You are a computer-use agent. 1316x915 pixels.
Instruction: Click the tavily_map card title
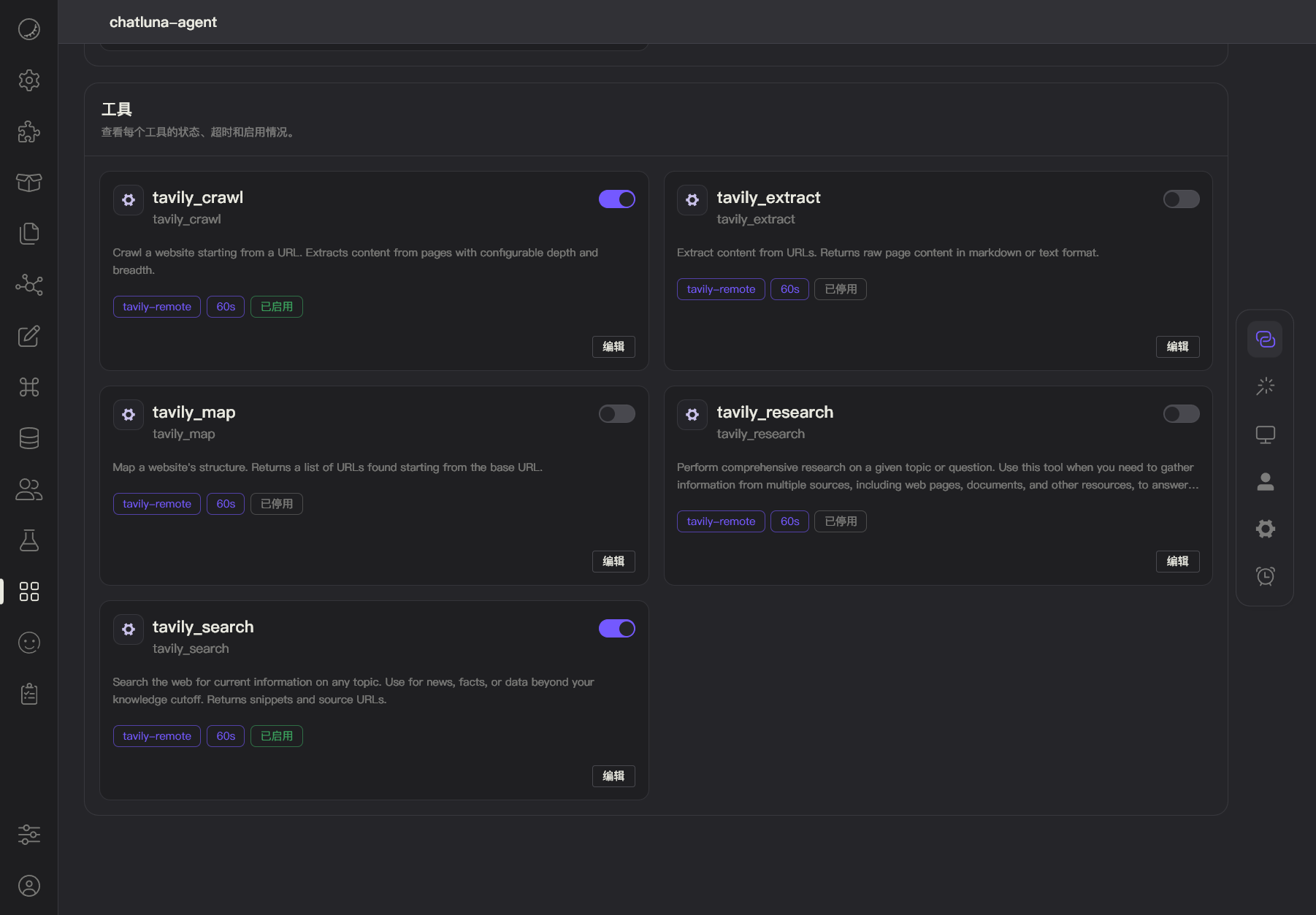tap(194, 412)
